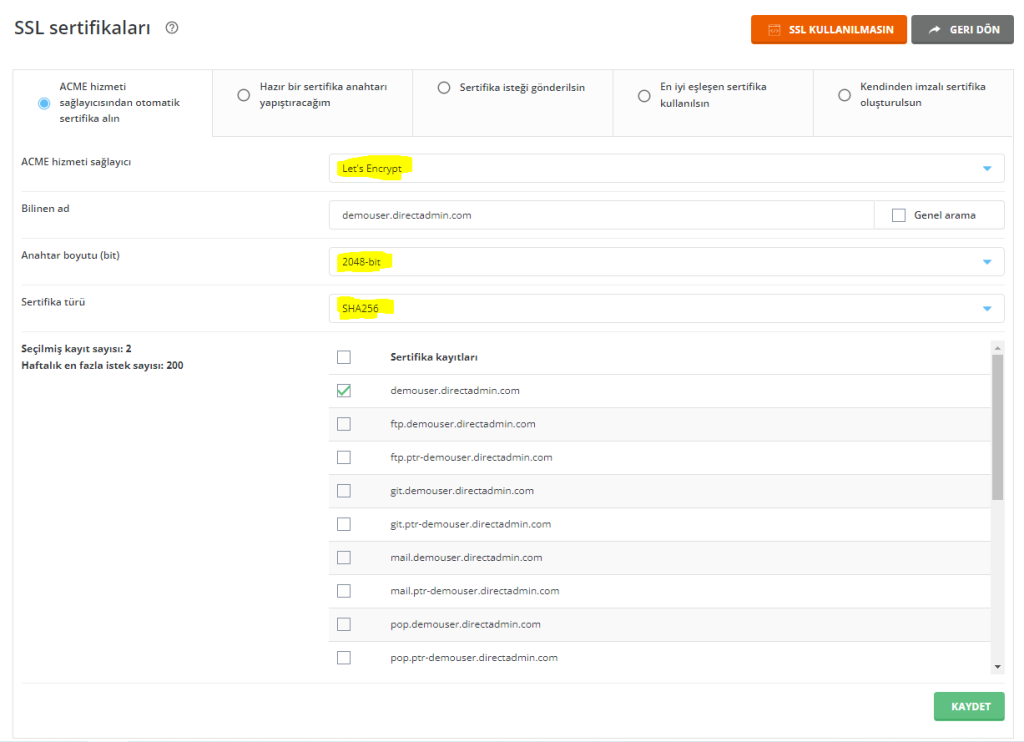
Task: Toggle the select-all checkbox above Sertifika kayıtları
Action: 344,357
